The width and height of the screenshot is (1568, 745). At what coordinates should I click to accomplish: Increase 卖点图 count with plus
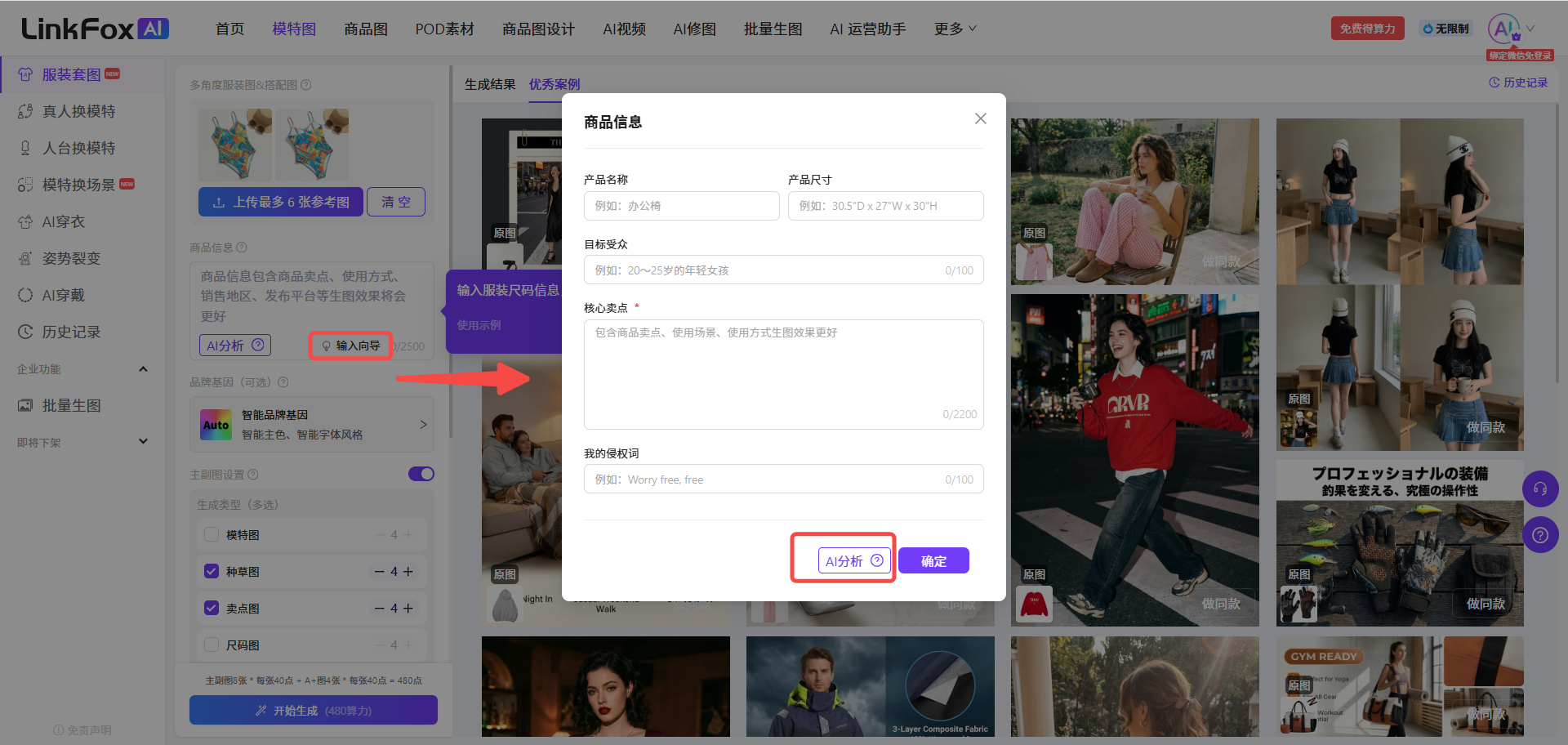(x=408, y=609)
